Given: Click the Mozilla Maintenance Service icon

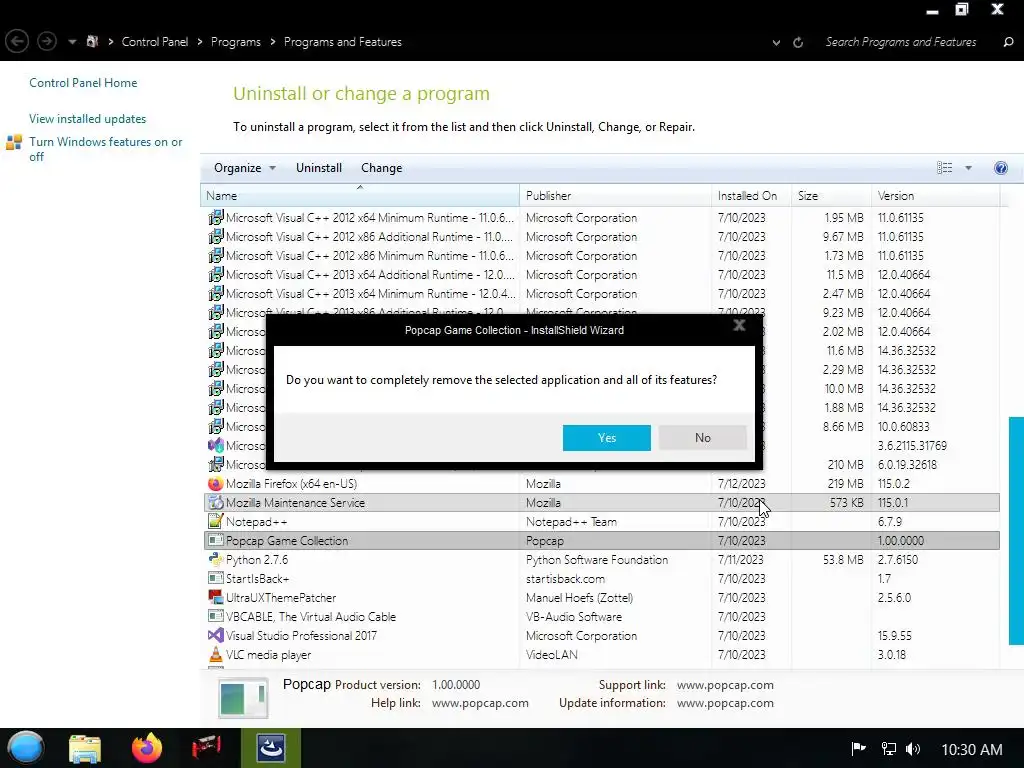Looking at the screenshot, I should [215, 503].
